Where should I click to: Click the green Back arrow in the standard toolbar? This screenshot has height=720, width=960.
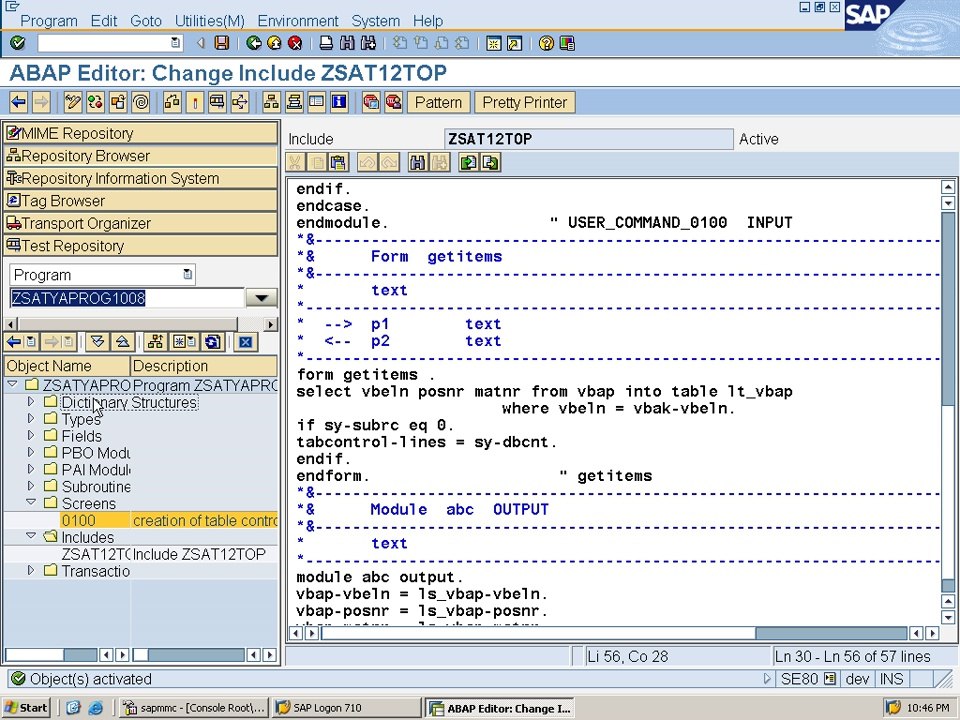pyautogui.click(x=253, y=43)
